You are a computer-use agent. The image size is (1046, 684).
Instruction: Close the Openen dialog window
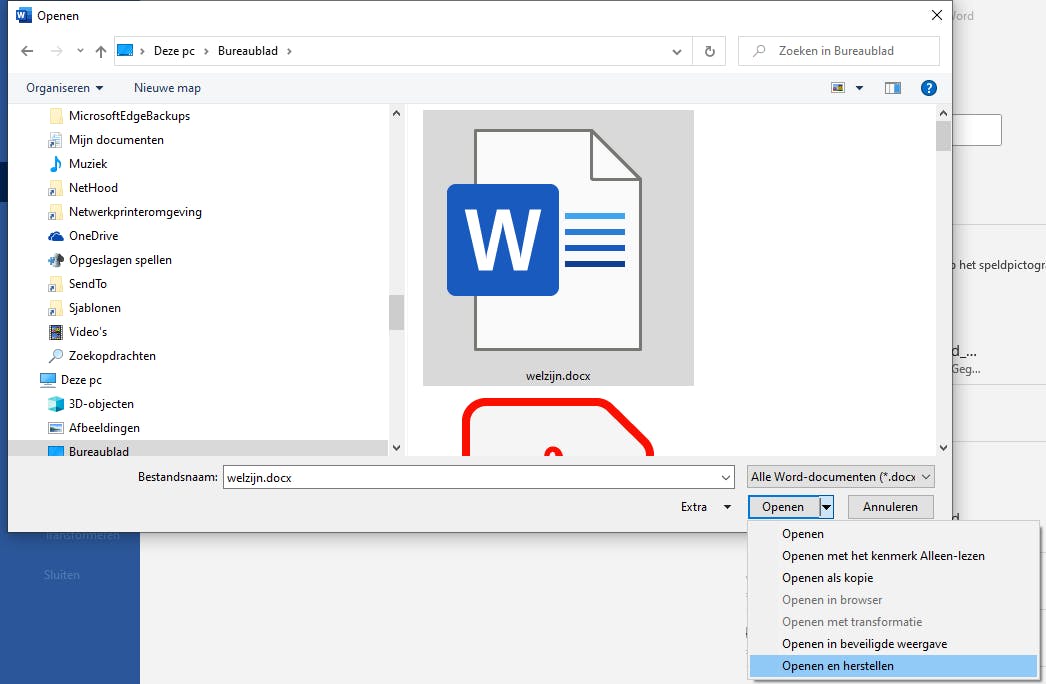937,15
